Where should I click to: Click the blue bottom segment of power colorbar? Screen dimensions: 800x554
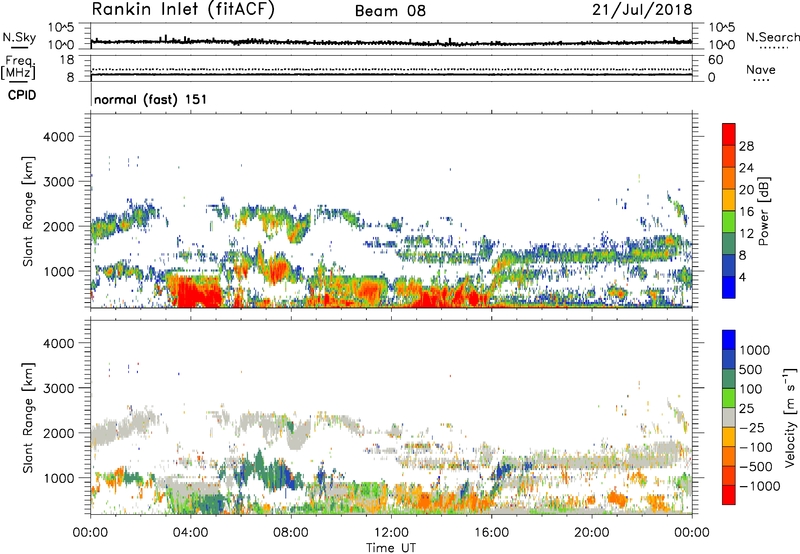point(729,287)
